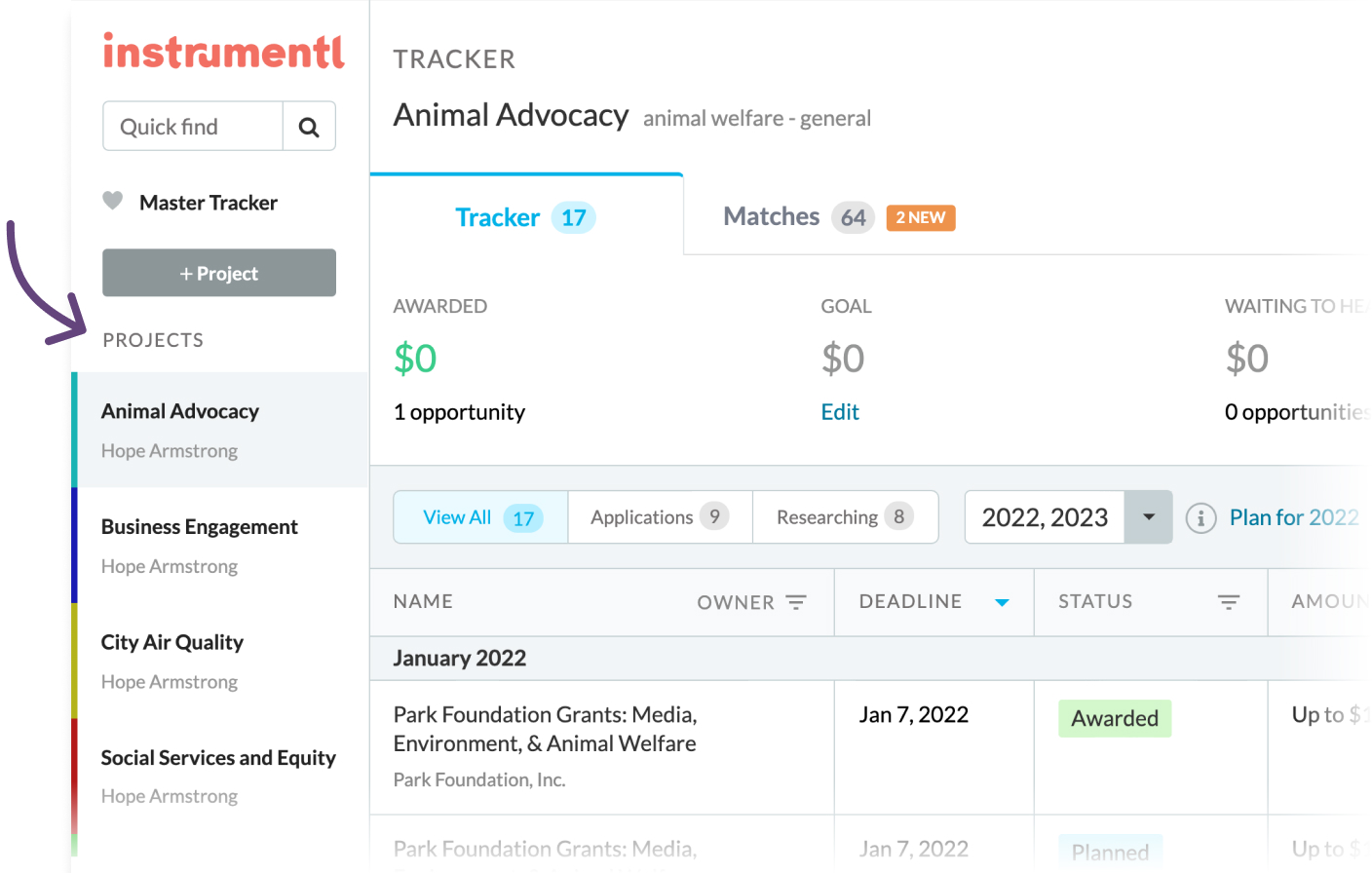Click the heart icon beside Master Tracker
The width and height of the screenshot is (1372, 873).
click(x=112, y=201)
